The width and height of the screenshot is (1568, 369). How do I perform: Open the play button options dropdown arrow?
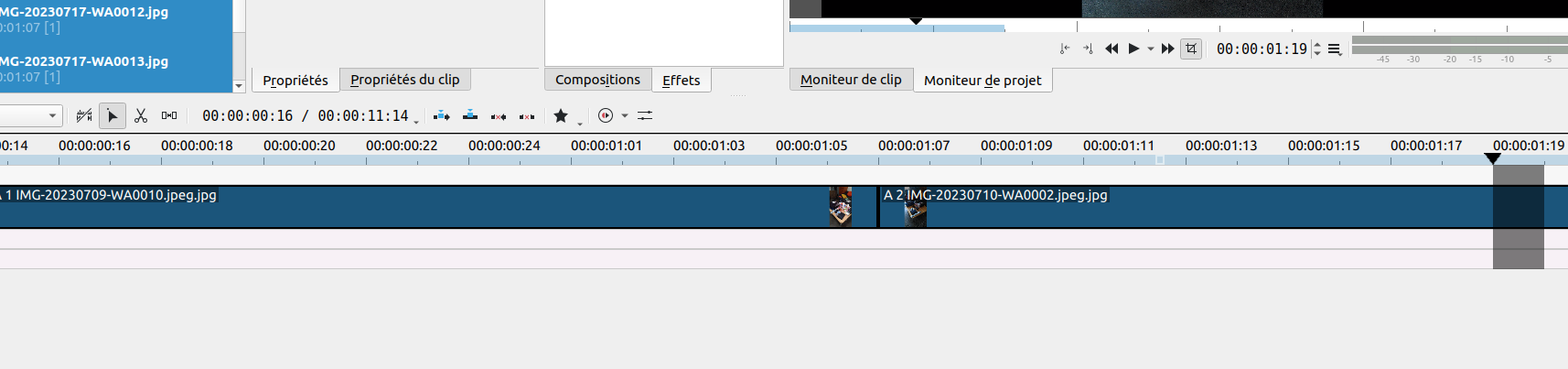click(1151, 49)
